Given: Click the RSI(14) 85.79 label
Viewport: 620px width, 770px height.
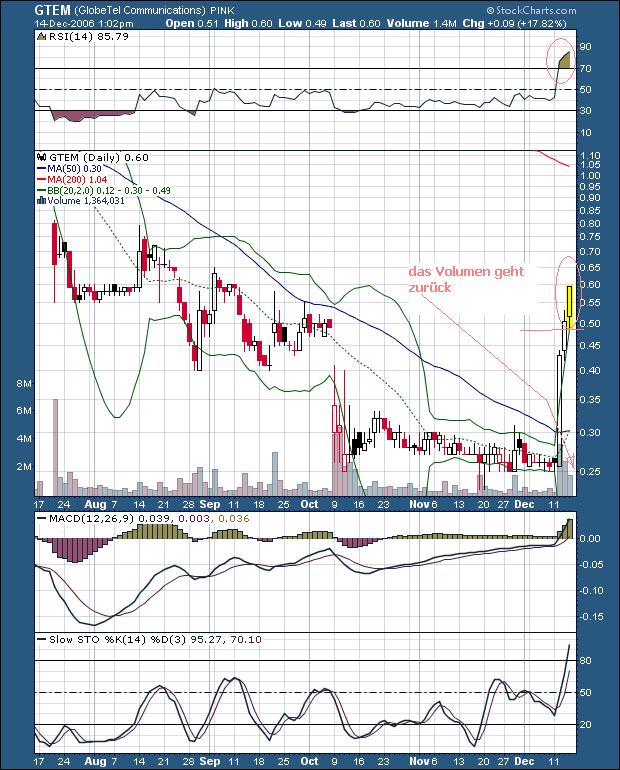Looking at the screenshot, I should (x=89, y=36).
